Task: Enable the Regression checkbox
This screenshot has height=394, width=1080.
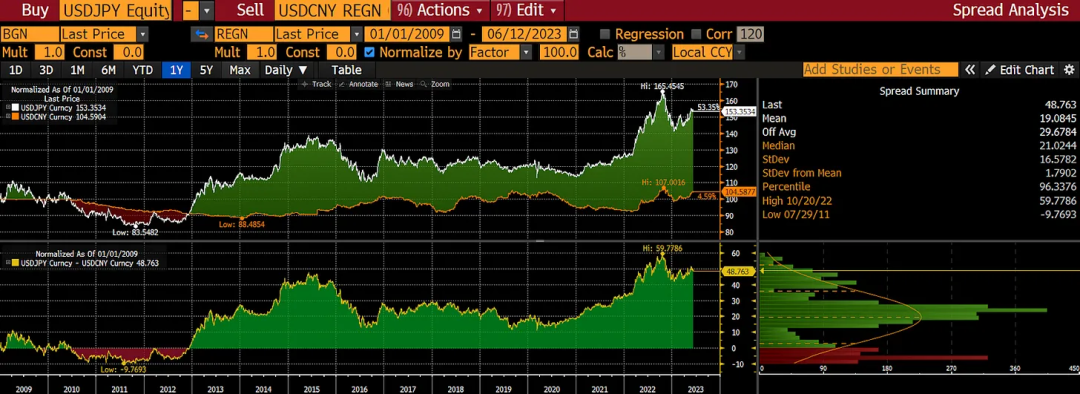Action: pos(605,34)
